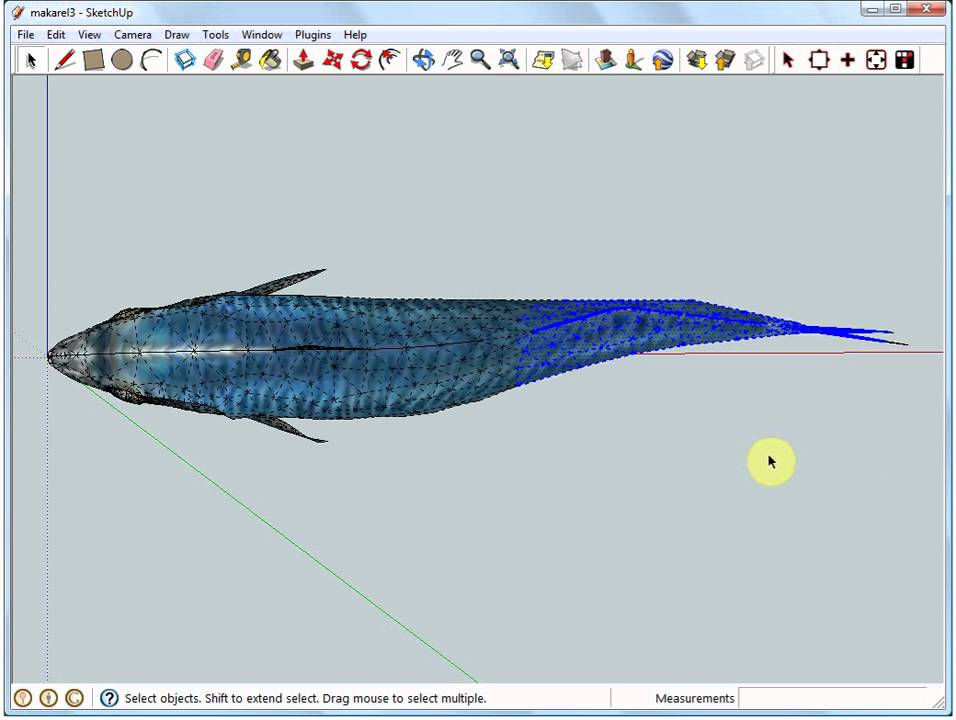Select the Orbit tool
Image resolution: width=956 pixels, height=720 pixels.
[423, 60]
